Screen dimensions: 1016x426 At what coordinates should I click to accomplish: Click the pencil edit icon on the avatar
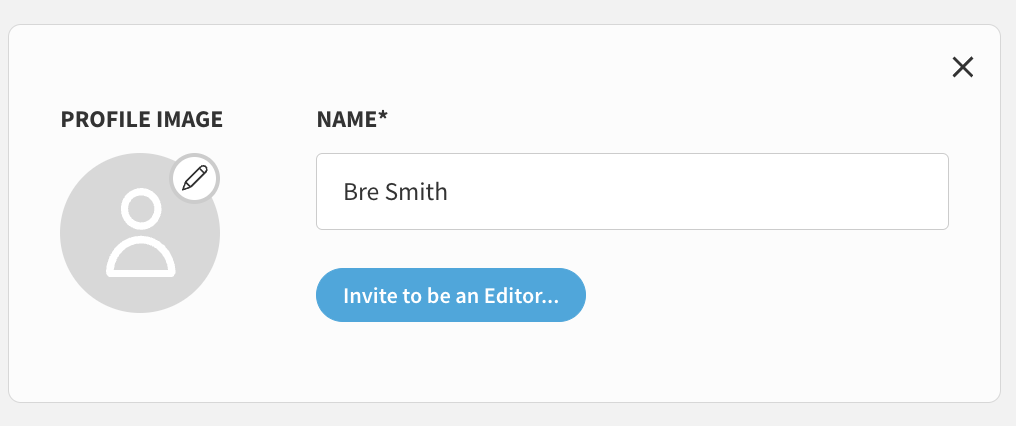click(x=195, y=178)
